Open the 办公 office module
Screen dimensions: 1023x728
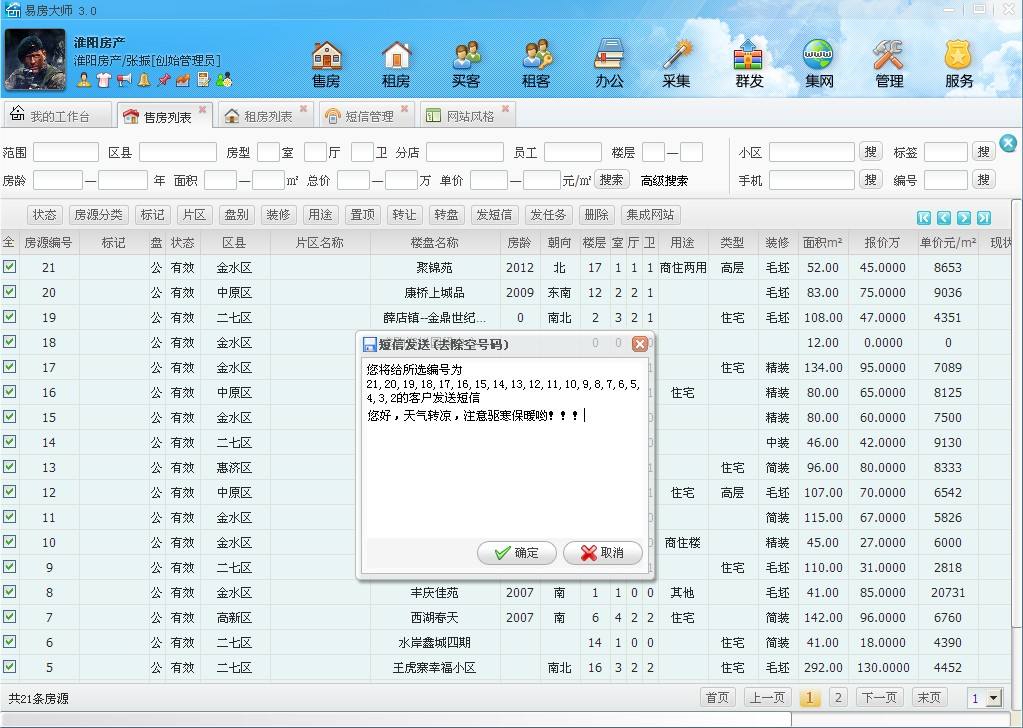click(x=607, y=60)
